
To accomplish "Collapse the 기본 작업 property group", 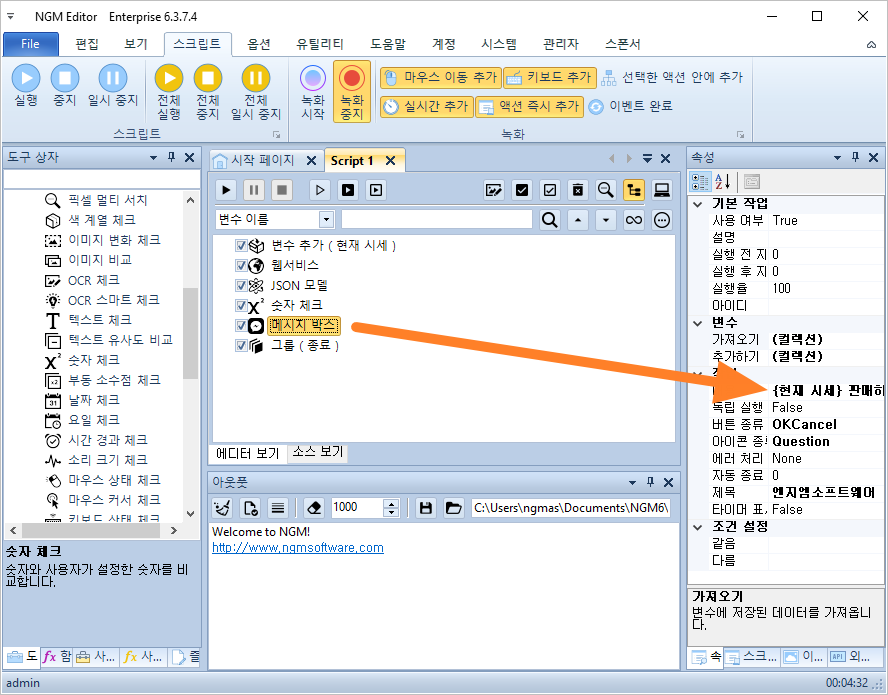I will point(698,204).
